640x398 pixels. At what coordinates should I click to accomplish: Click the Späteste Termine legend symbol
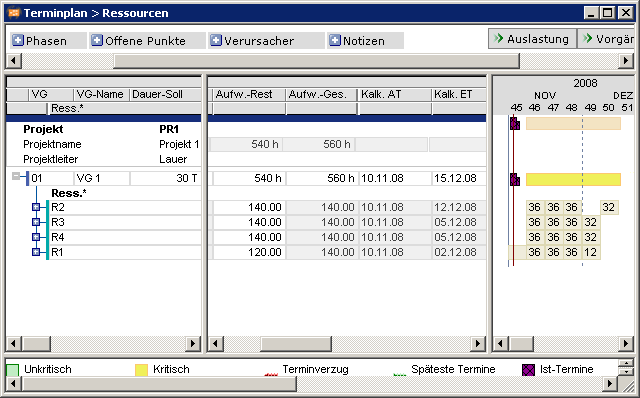coord(400,374)
